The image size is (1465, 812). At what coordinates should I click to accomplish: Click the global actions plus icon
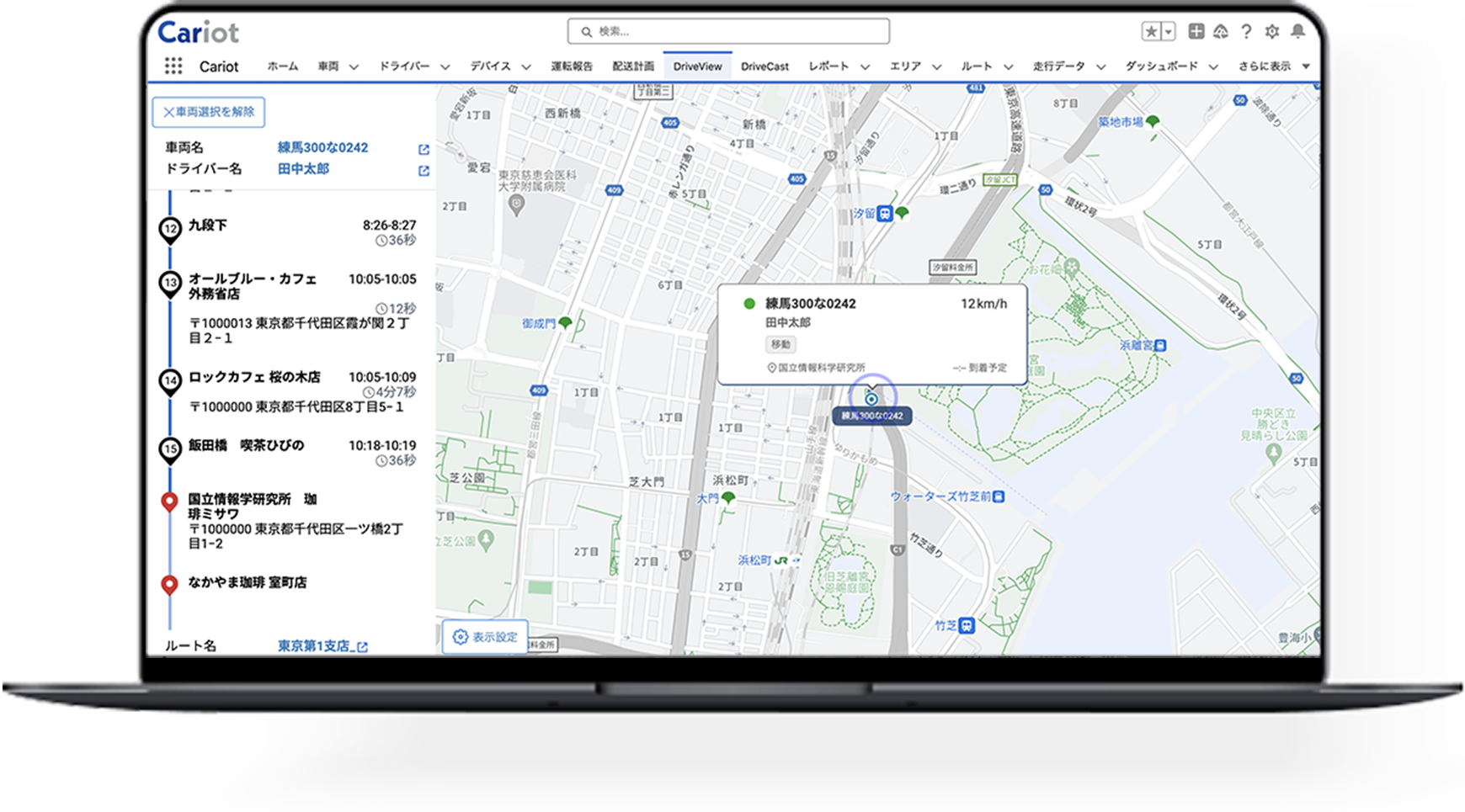point(1196,31)
